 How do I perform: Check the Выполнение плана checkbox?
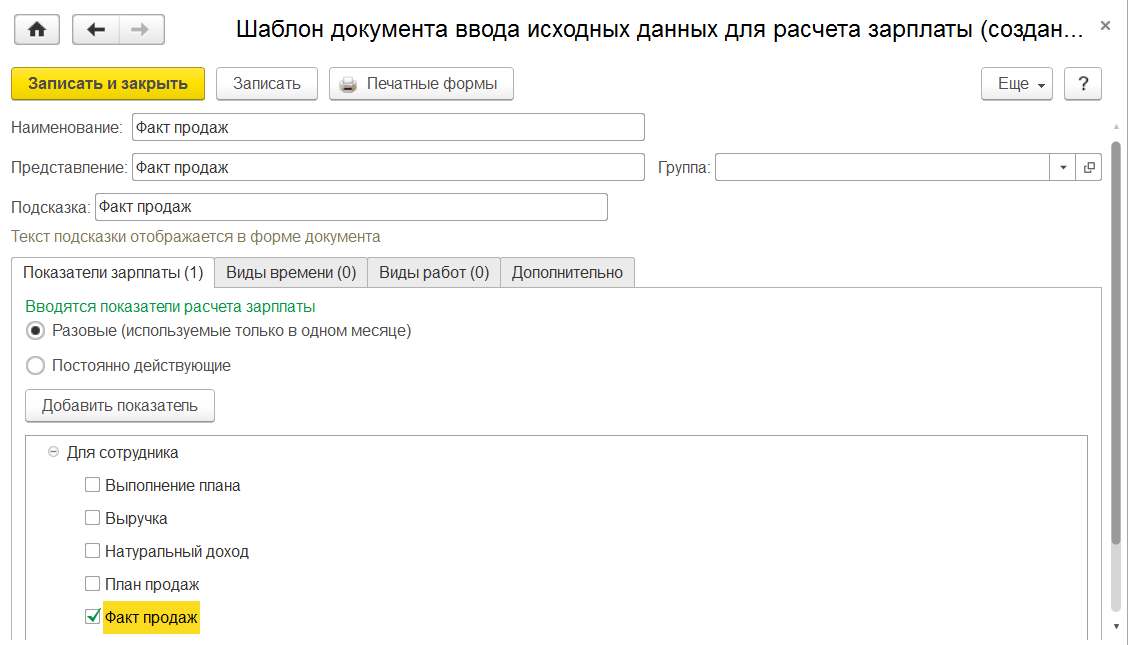[x=93, y=486]
